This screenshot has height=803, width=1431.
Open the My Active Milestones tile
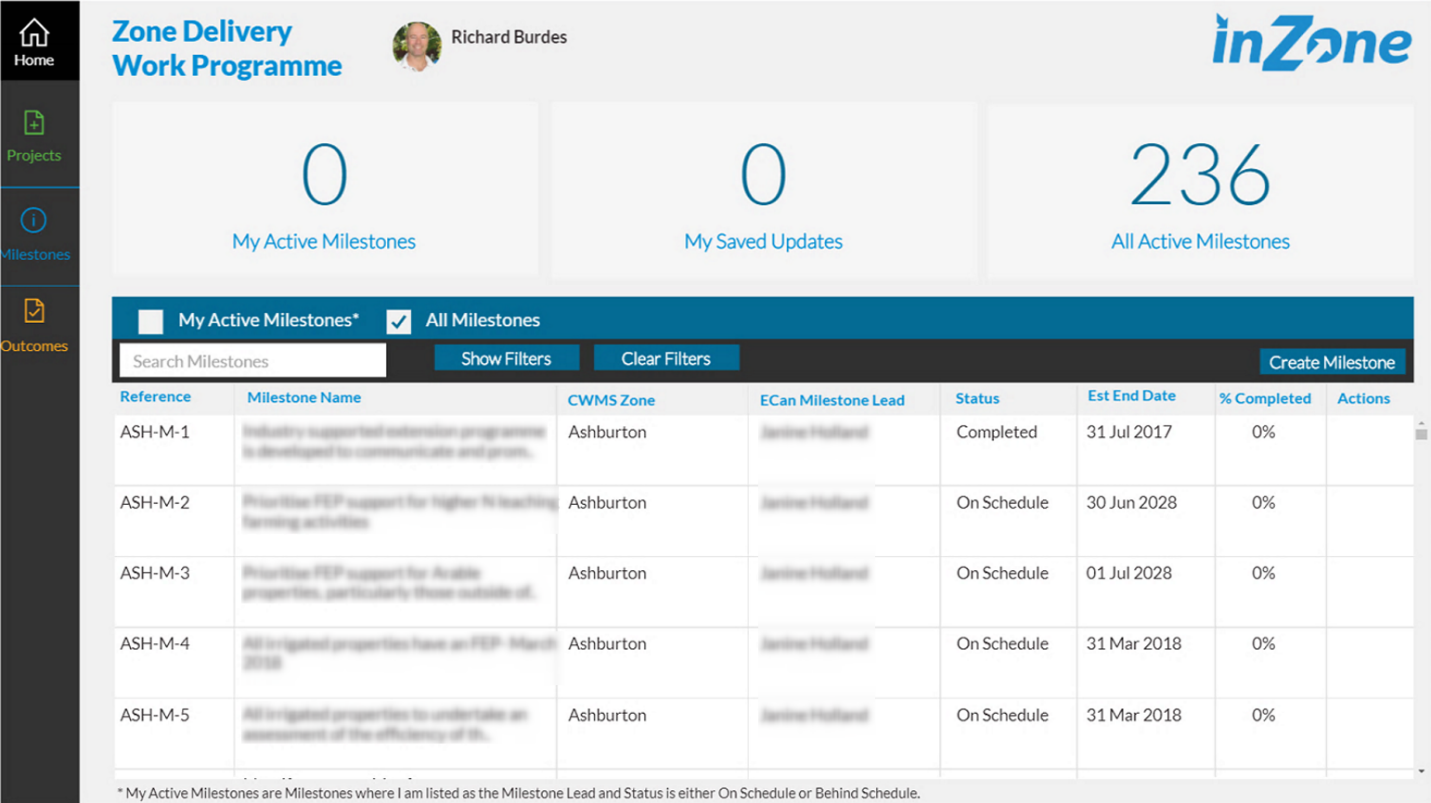tap(324, 190)
